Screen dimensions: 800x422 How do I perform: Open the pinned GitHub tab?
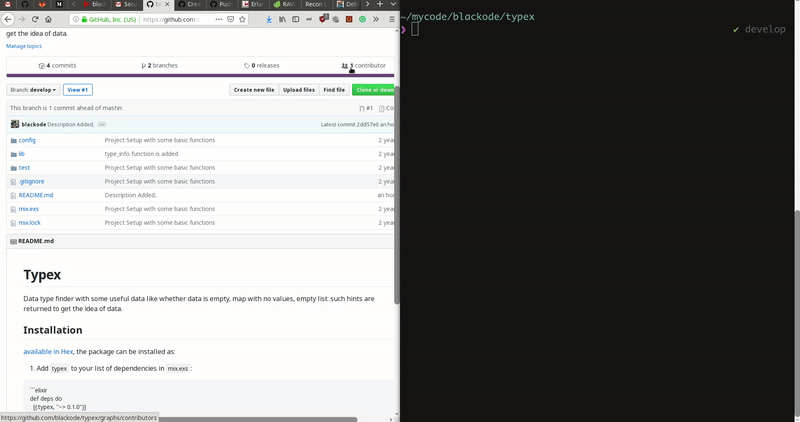coord(24,4)
